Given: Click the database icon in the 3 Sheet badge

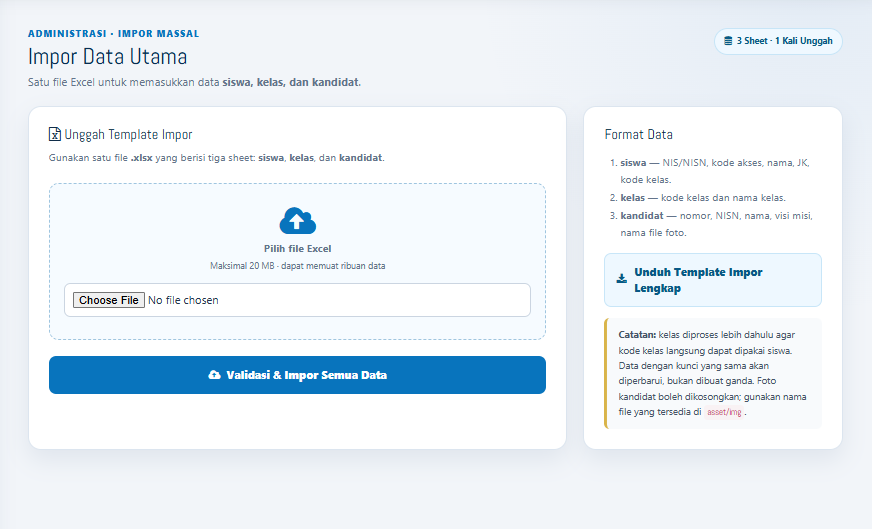Looking at the screenshot, I should click(x=728, y=41).
